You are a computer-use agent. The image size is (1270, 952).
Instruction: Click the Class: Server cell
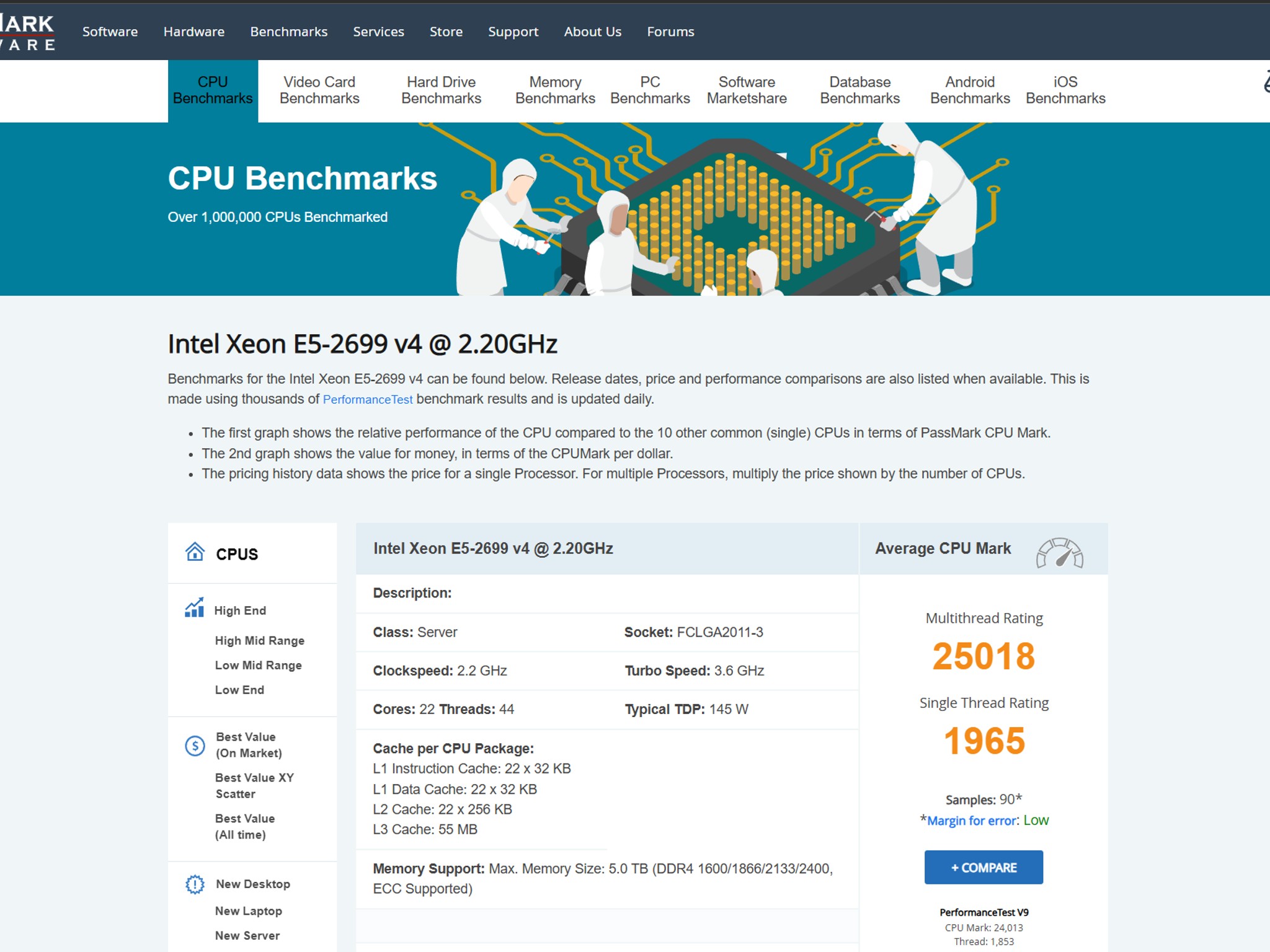(x=415, y=632)
